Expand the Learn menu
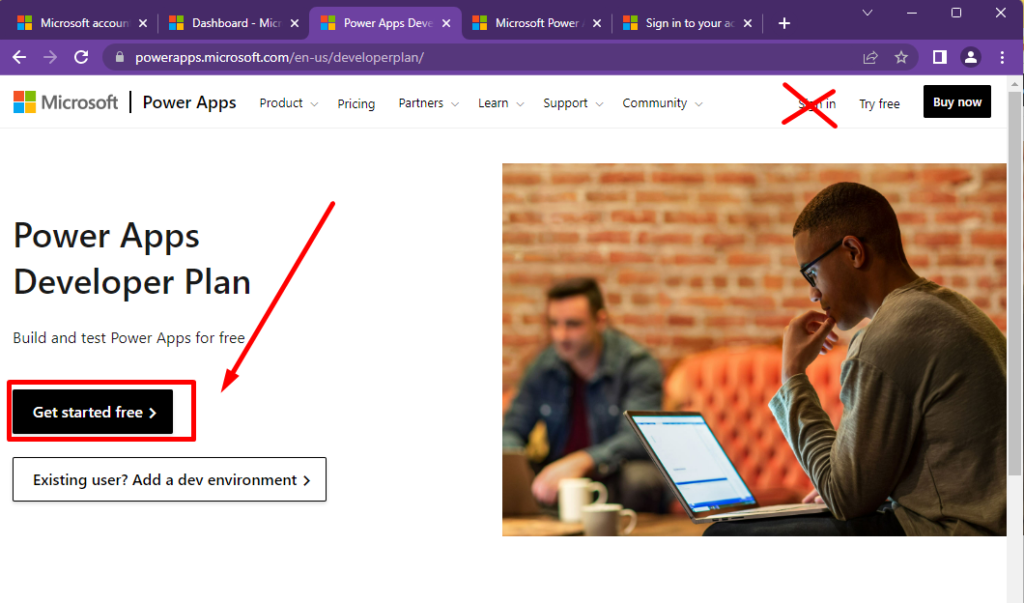Screen dimensions: 1024x603 (501, 103)
